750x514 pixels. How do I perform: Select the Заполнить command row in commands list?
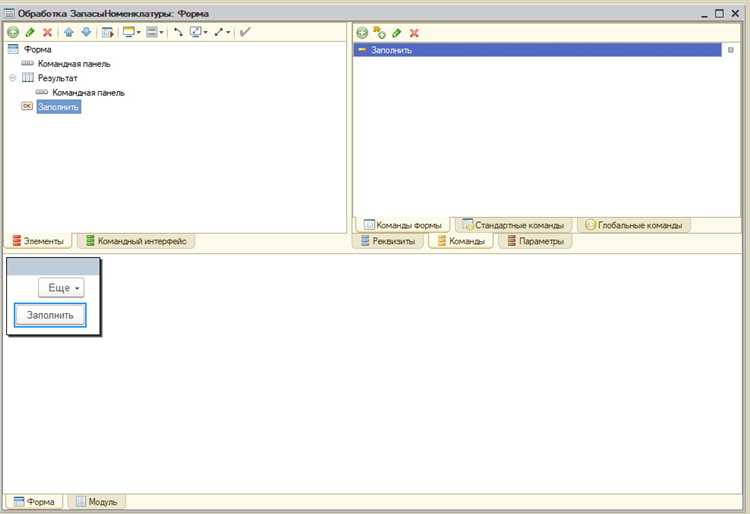(537, 50)
